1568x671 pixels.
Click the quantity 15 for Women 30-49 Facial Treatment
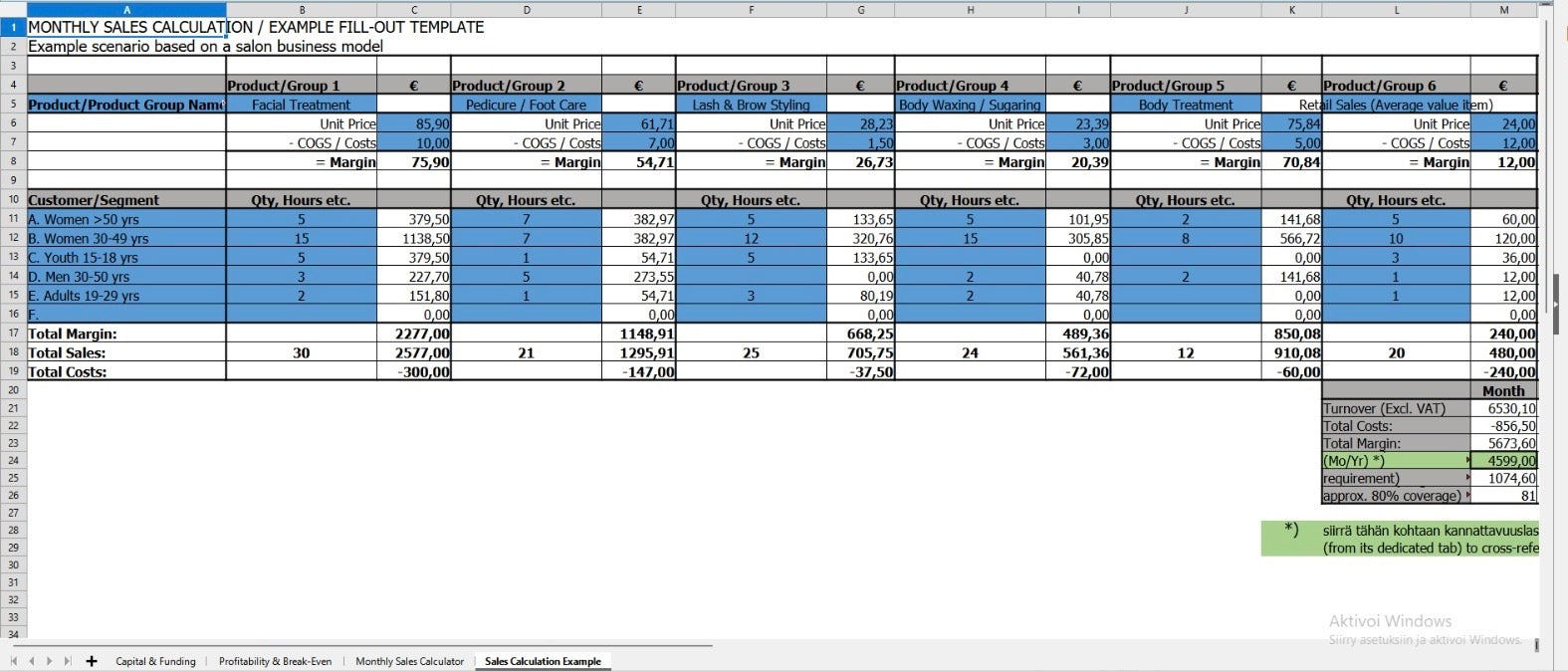tap(302, 238)
